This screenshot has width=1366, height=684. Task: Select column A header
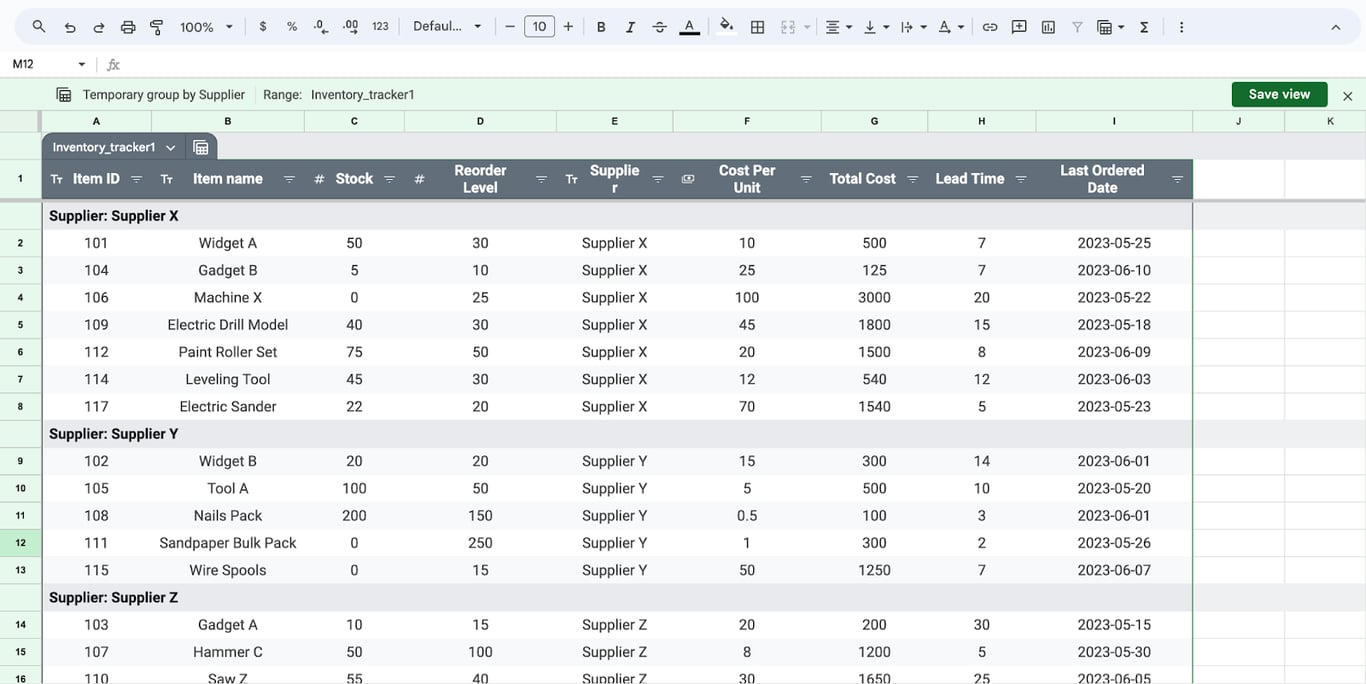[x=96, y=121]
